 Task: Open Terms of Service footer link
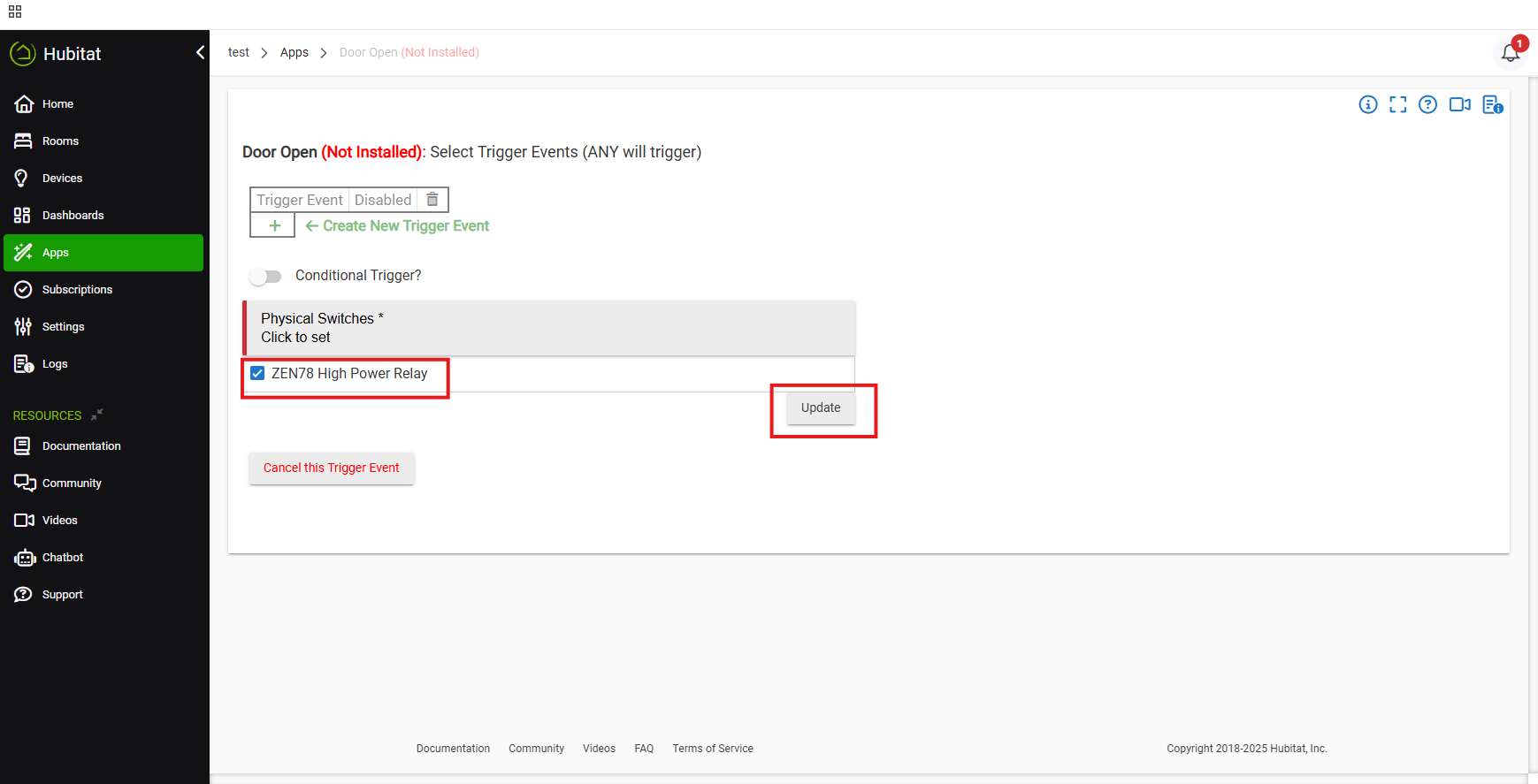tap(713, 749)
